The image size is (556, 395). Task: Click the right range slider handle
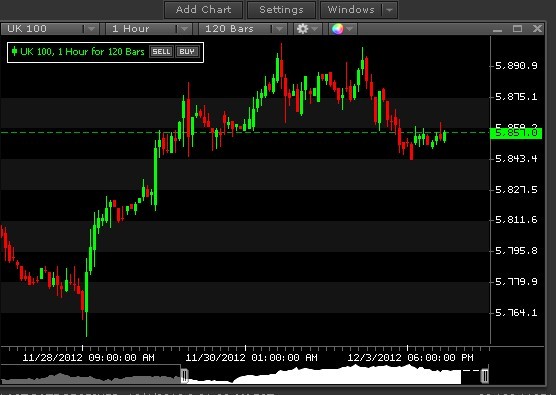tap(484, 375)
